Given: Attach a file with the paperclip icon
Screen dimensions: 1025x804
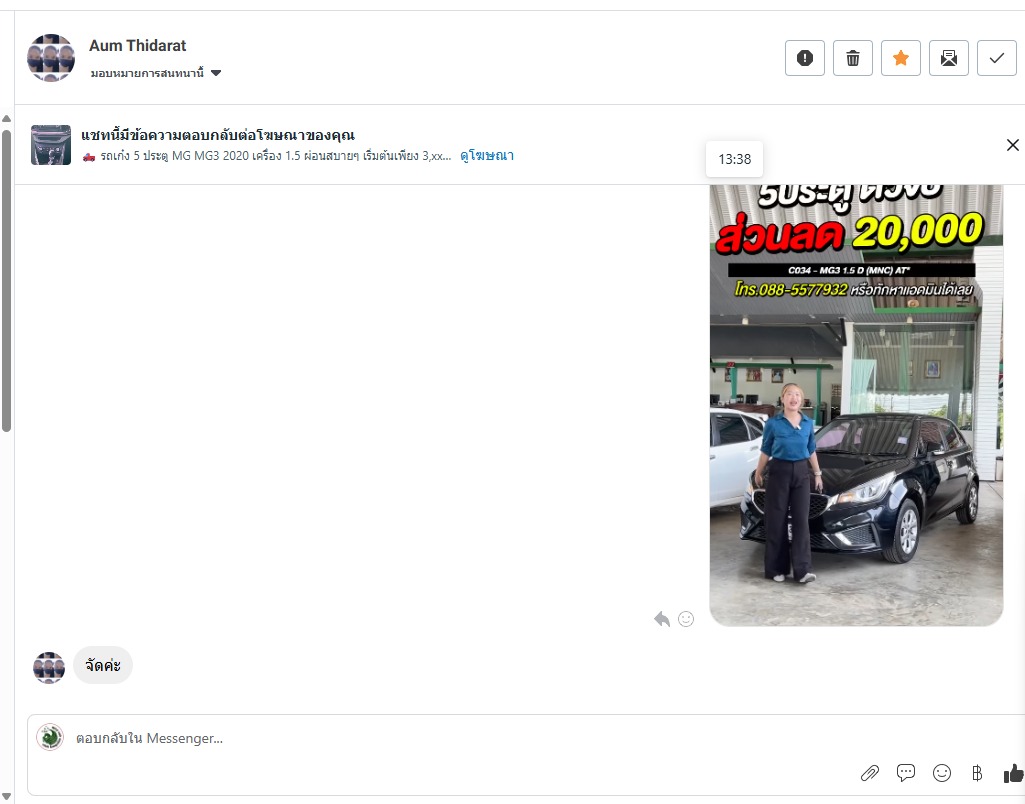Looking at the screenshot, I should (x=870, y=773).
